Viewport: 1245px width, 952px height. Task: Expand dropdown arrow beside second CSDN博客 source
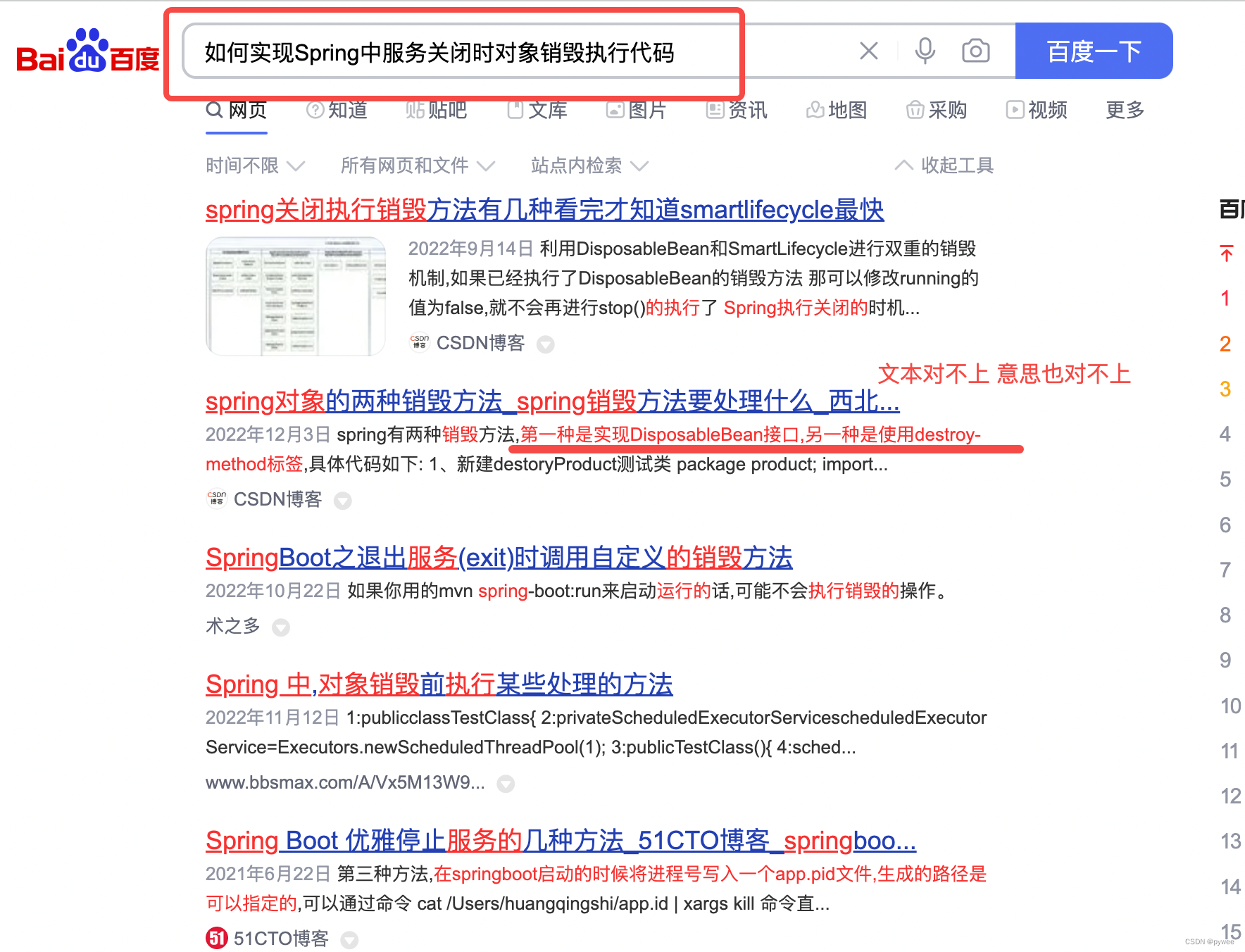(x=342, y=501)
